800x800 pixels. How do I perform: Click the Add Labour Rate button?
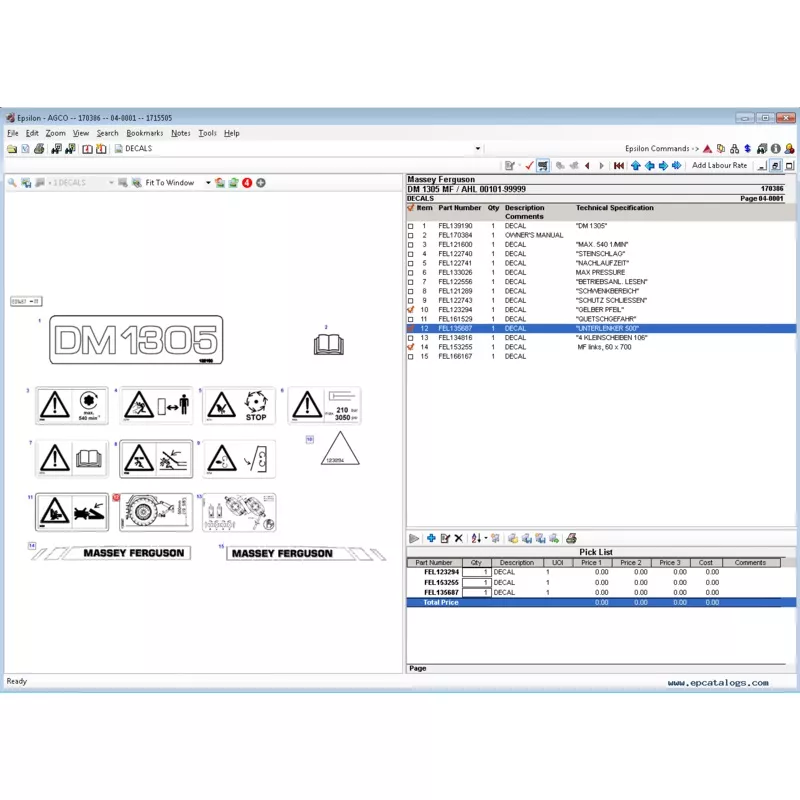tap(719, 165)
